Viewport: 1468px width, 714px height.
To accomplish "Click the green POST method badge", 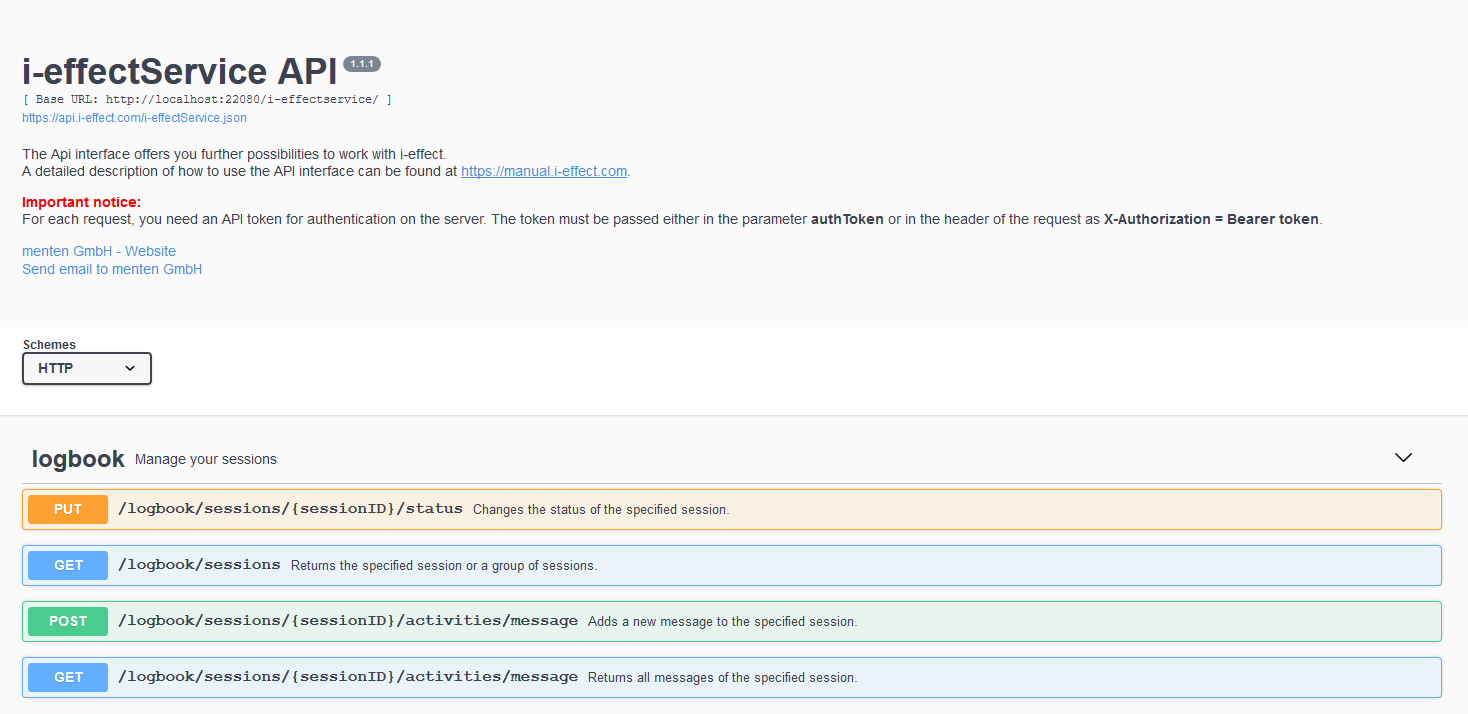I will pyautogui.click(x=68, y=621).
